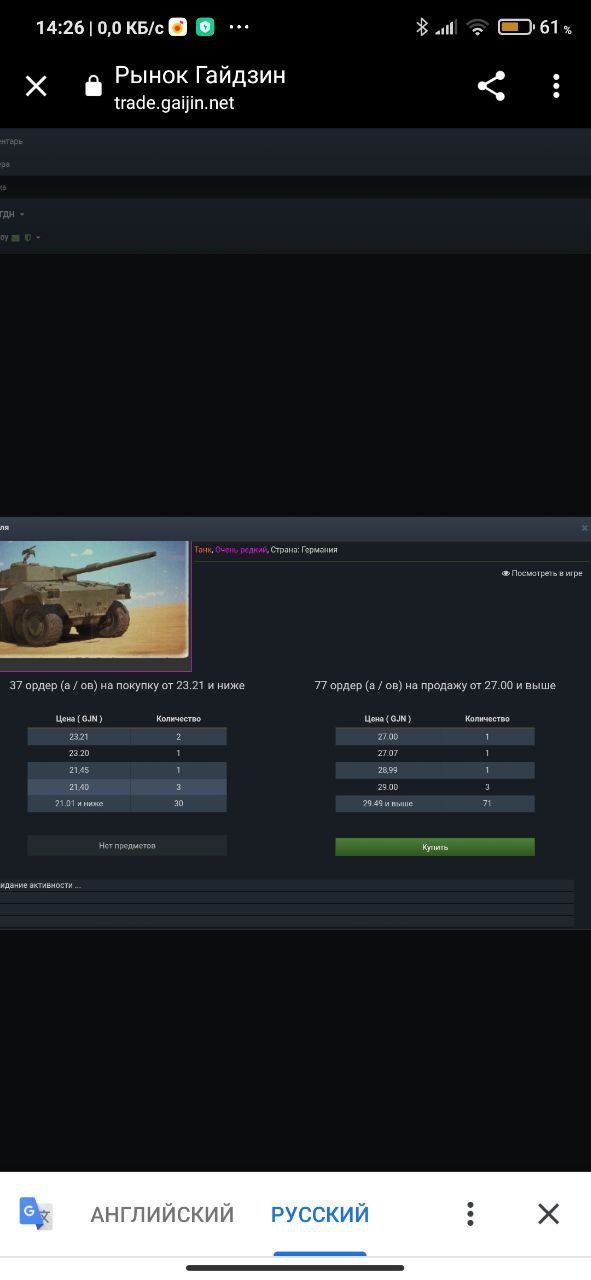Tap the Wi-Fi icon in status bar

point(477,28)
